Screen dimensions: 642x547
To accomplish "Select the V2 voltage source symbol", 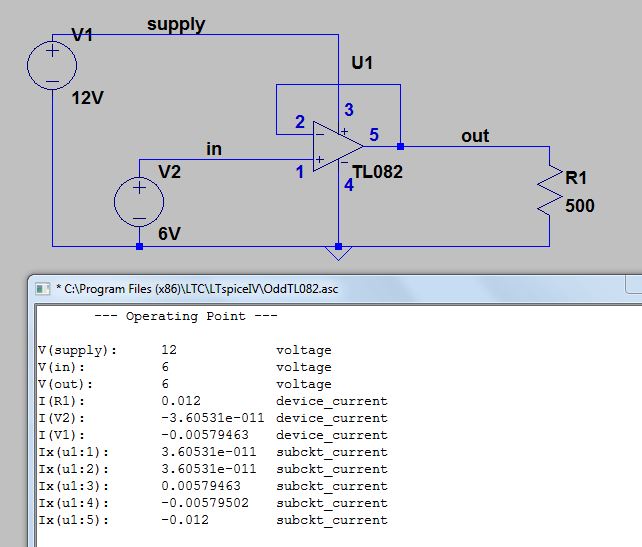I will point(139,201).
